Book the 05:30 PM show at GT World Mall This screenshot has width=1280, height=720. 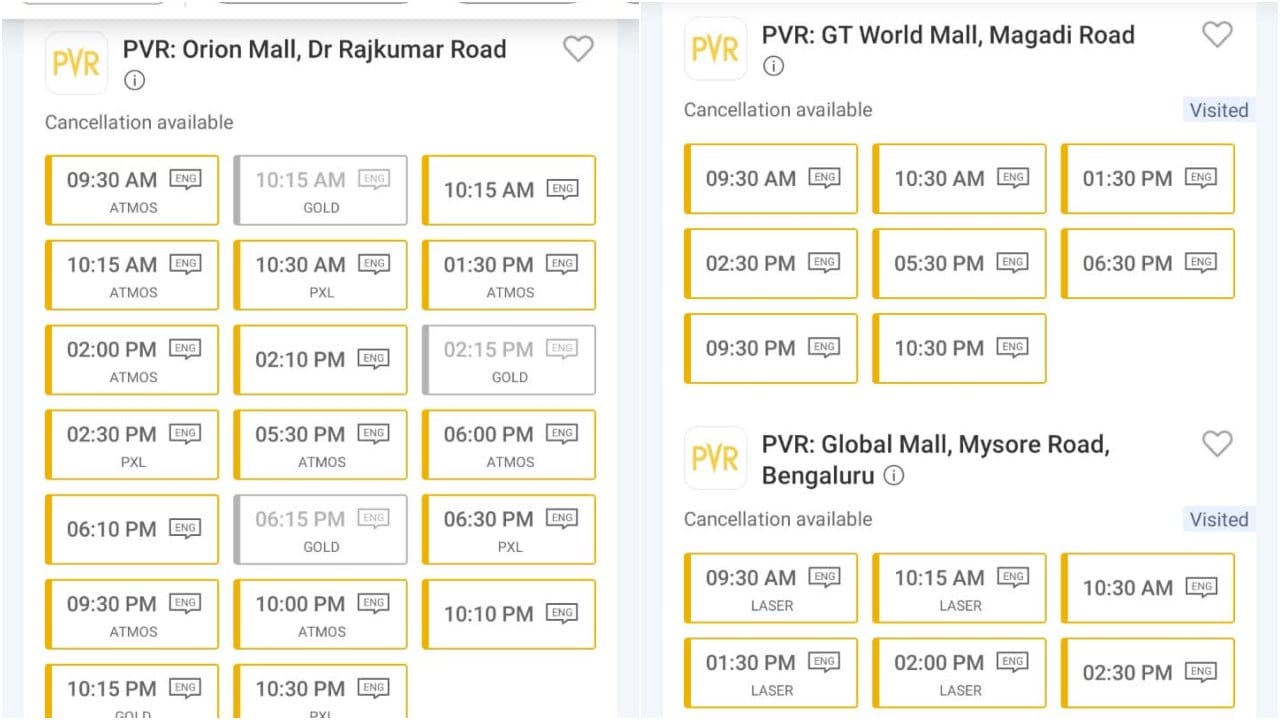point(960,264)
